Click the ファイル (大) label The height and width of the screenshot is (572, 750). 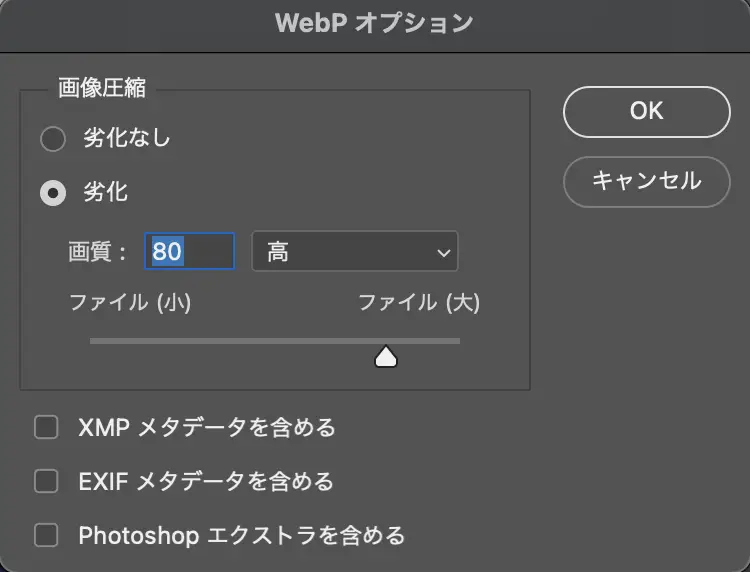tap(419, 303)
